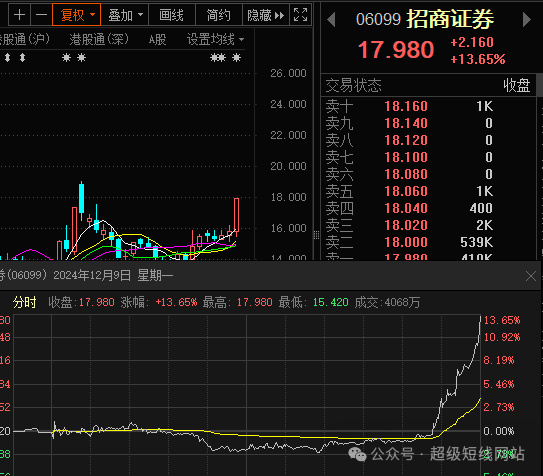Screen dimensions: 543x476
Task: Select 卖五 row price 18.060
Action: tap(406, 191)
